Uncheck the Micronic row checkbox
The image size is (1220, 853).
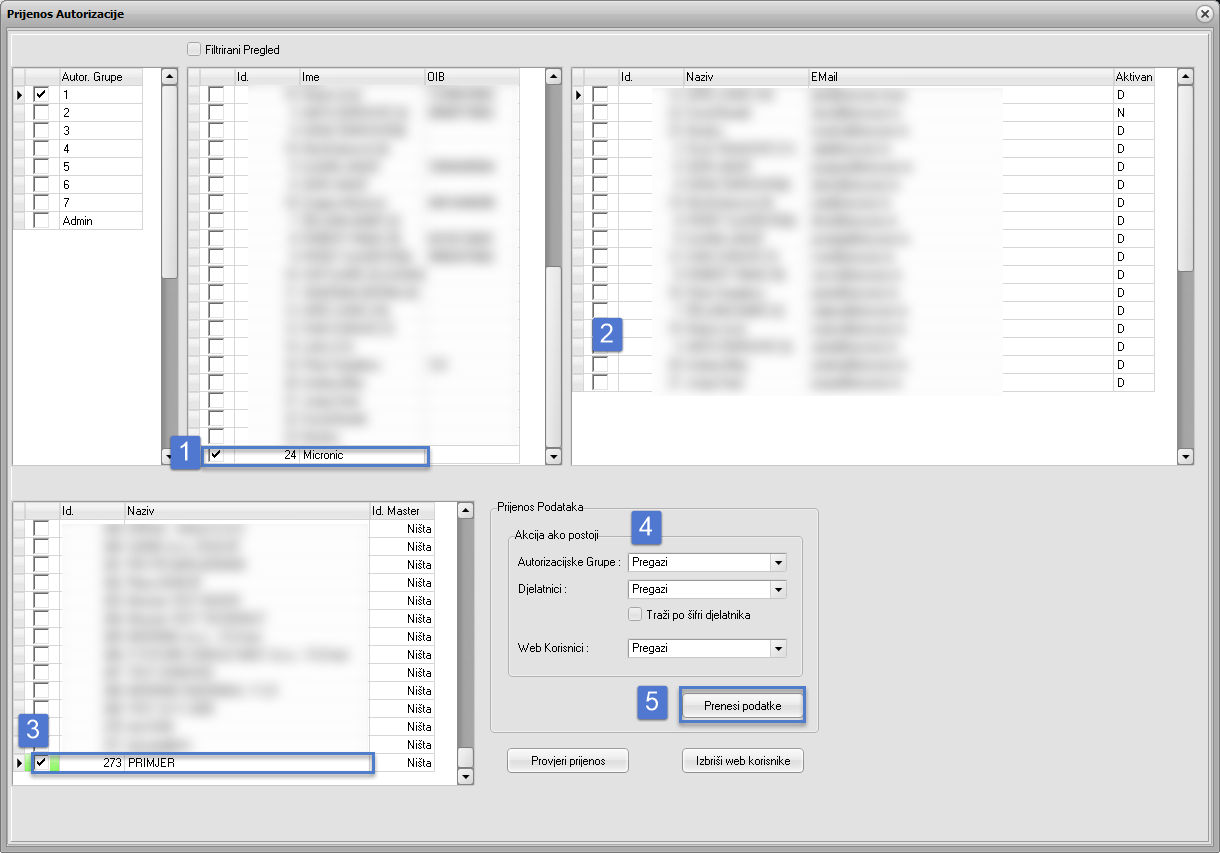tap(216, 455)
